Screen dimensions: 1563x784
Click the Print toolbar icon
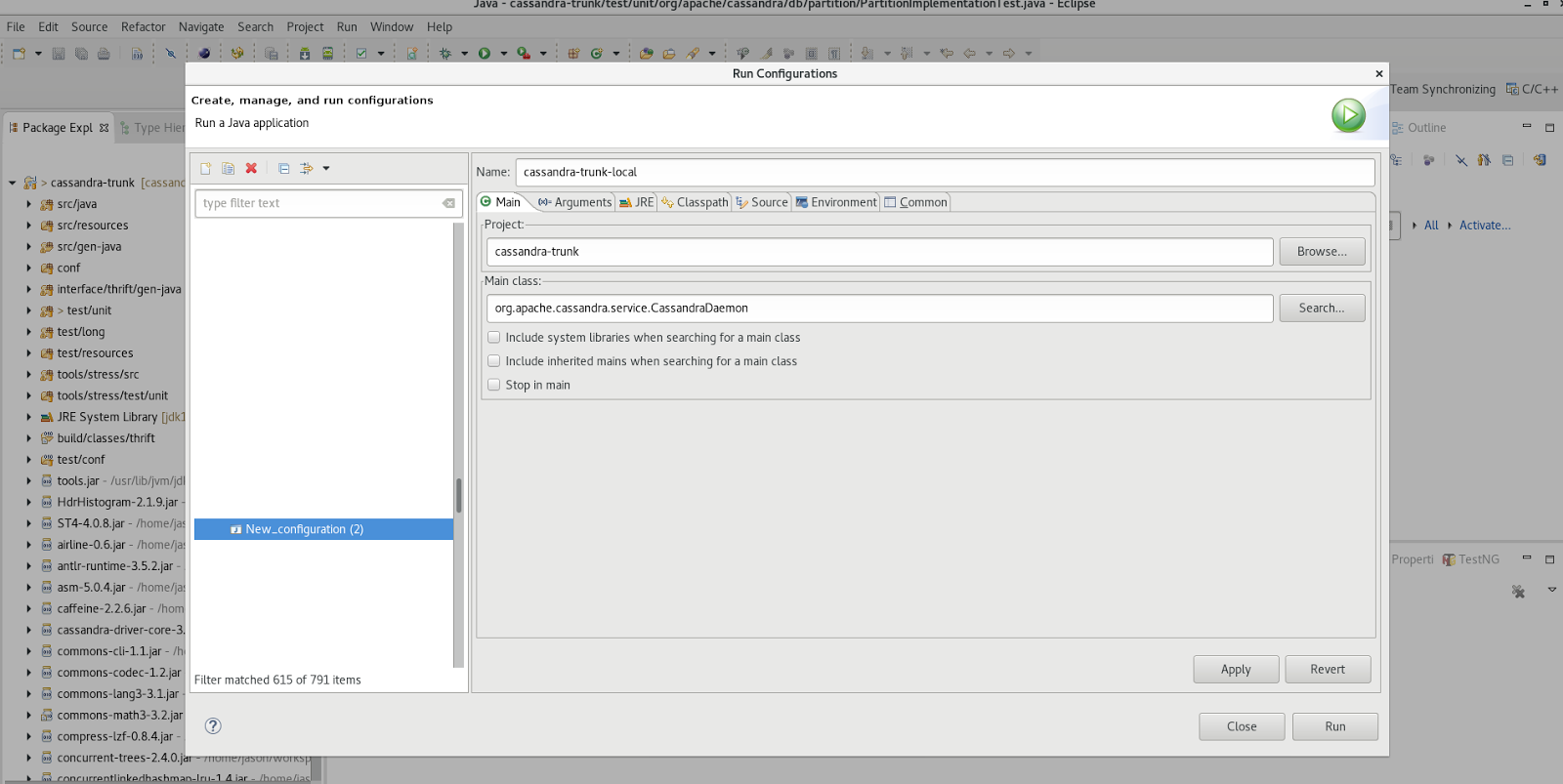(x=104, y=54)
